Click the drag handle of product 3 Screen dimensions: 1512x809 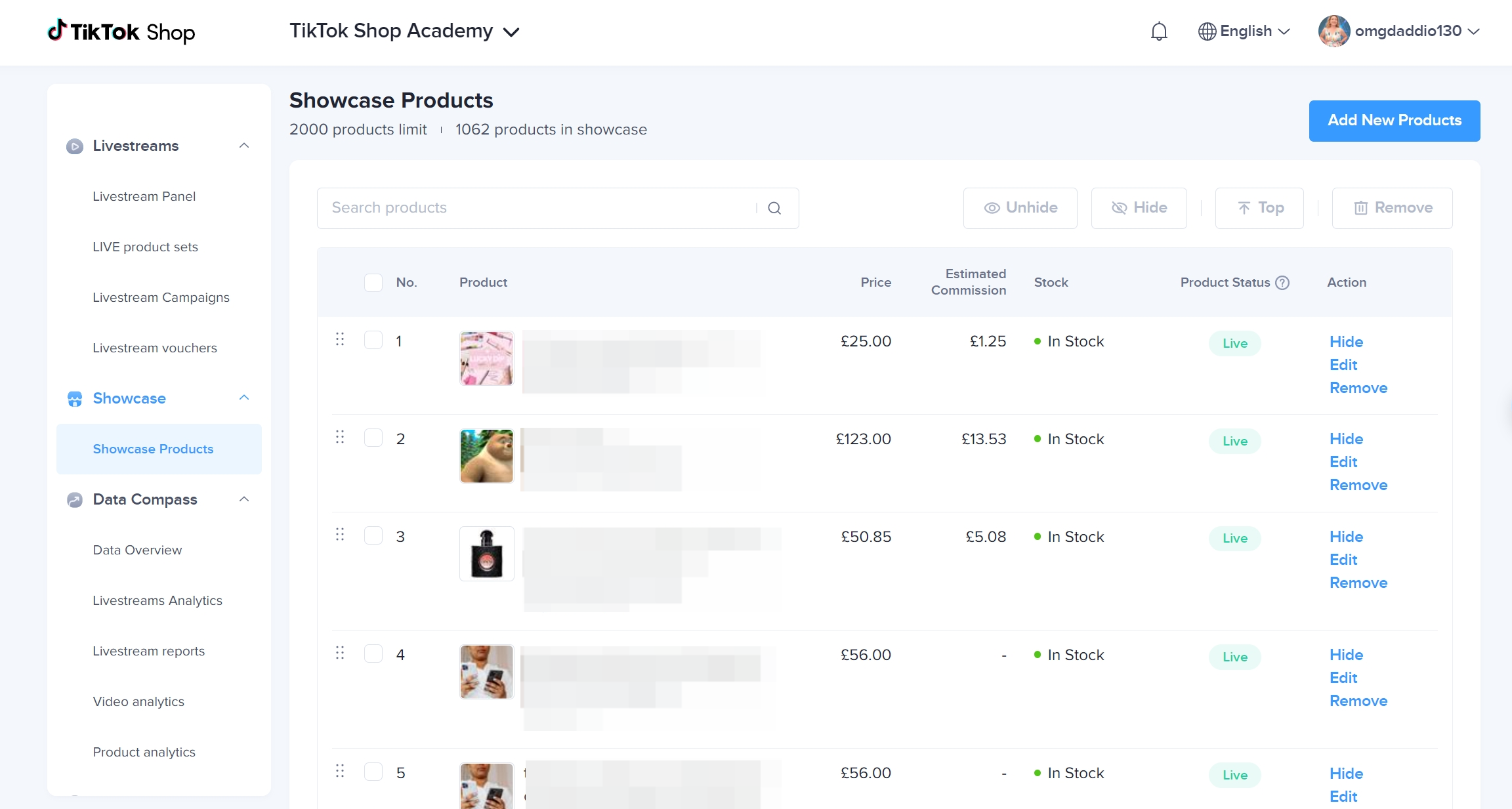tap(340, 535)
